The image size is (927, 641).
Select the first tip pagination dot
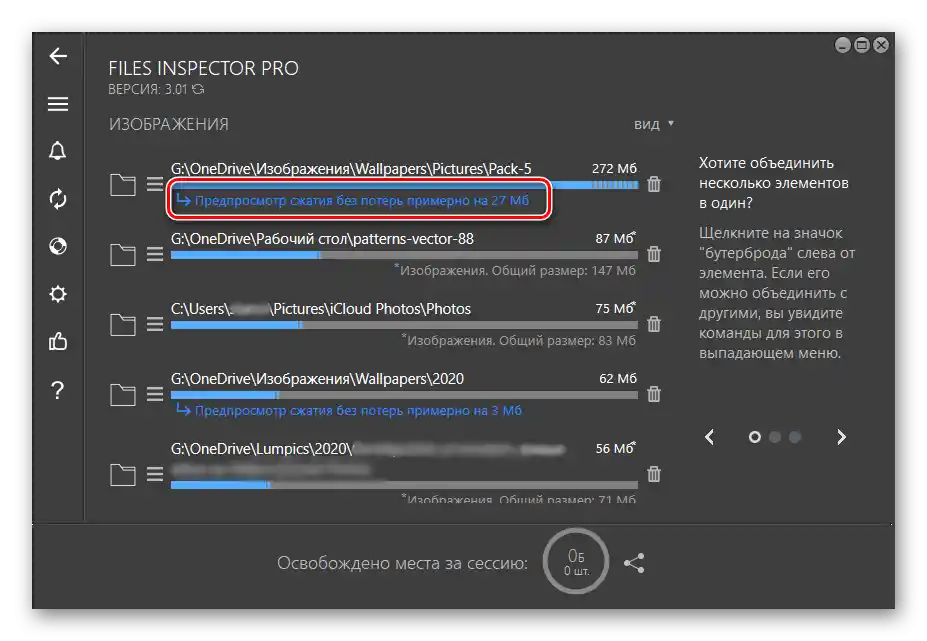(x=754, y=437)
